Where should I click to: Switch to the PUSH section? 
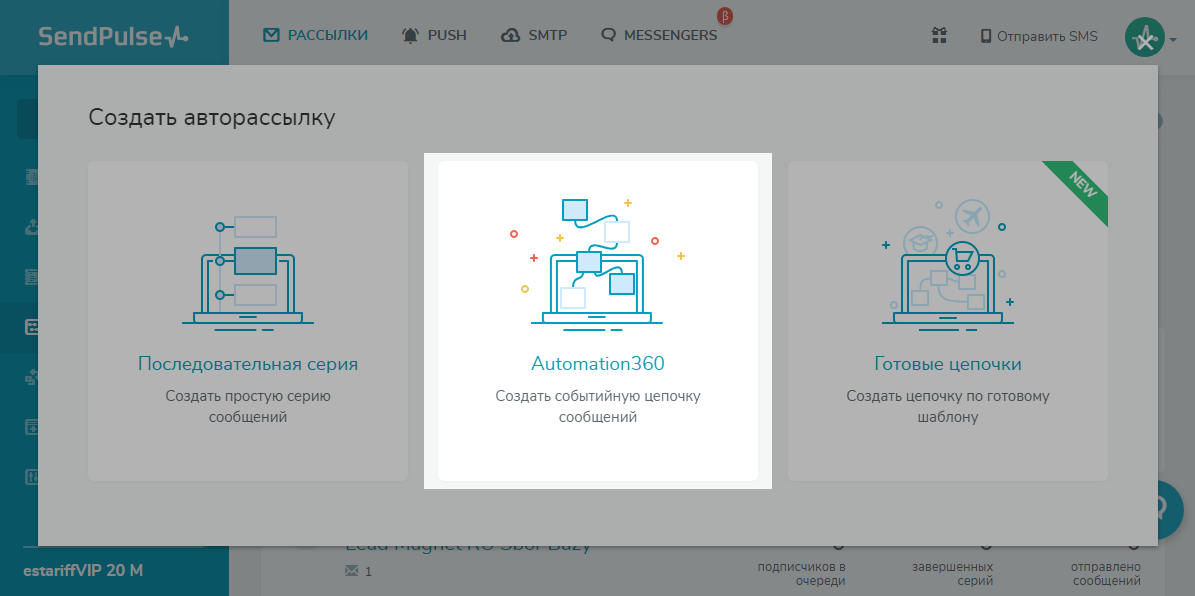(x=434, y=35)
